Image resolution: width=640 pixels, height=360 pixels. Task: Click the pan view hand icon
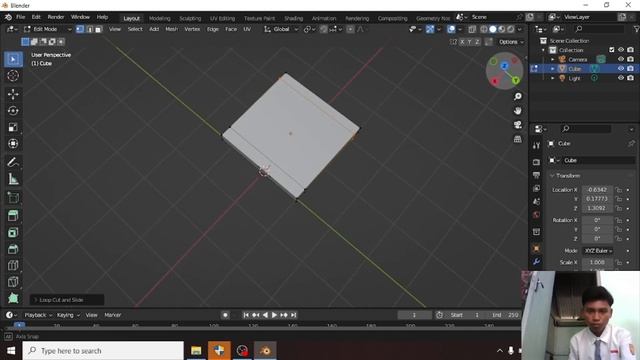518,111
